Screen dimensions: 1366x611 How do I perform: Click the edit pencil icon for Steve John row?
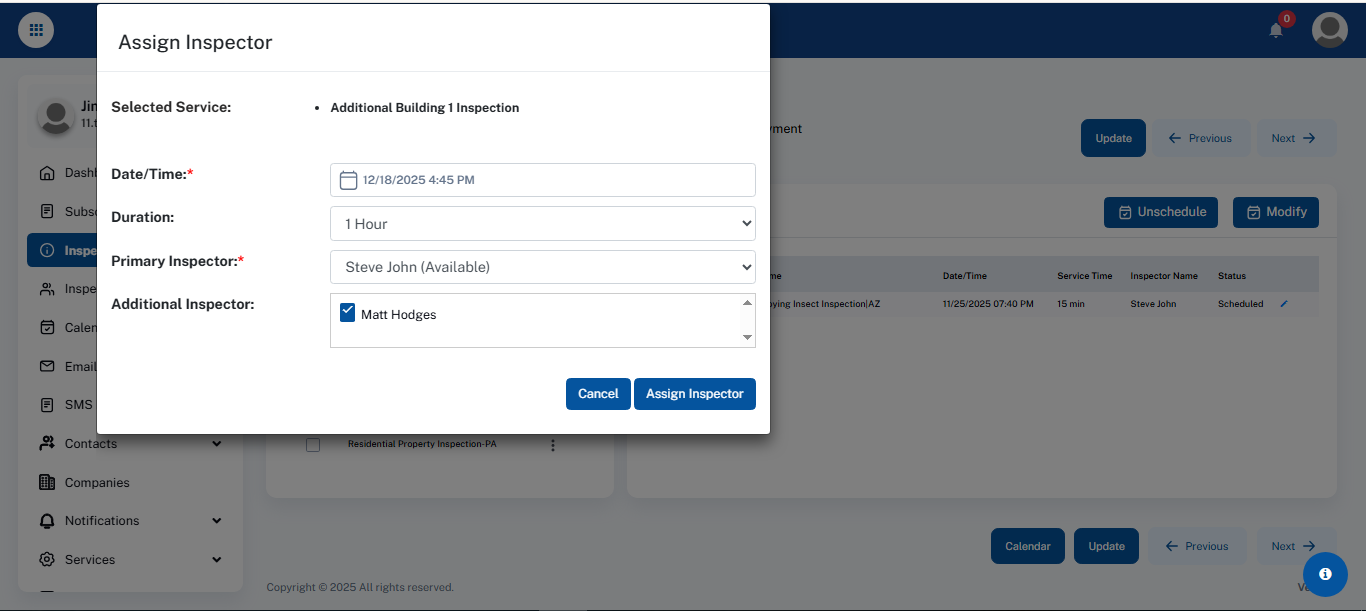pos(1284,304)
